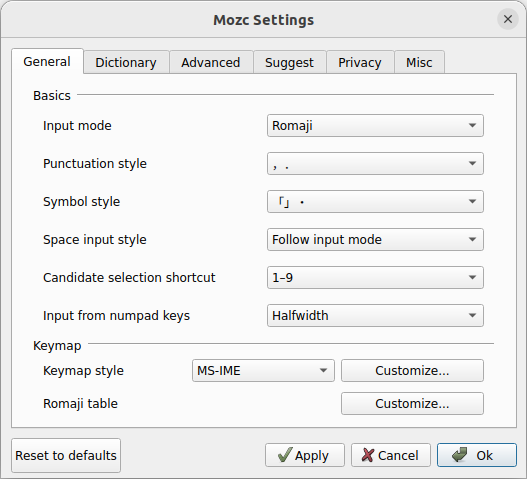Close the Mozc Settings dialog

[x=508, y=19]
